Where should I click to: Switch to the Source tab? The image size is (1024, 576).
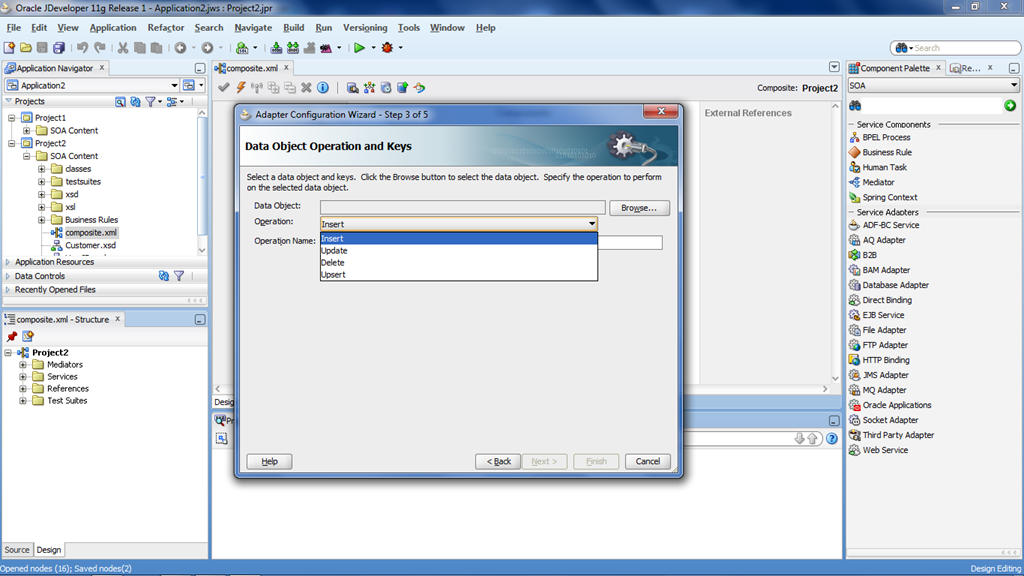pos(17,550)
